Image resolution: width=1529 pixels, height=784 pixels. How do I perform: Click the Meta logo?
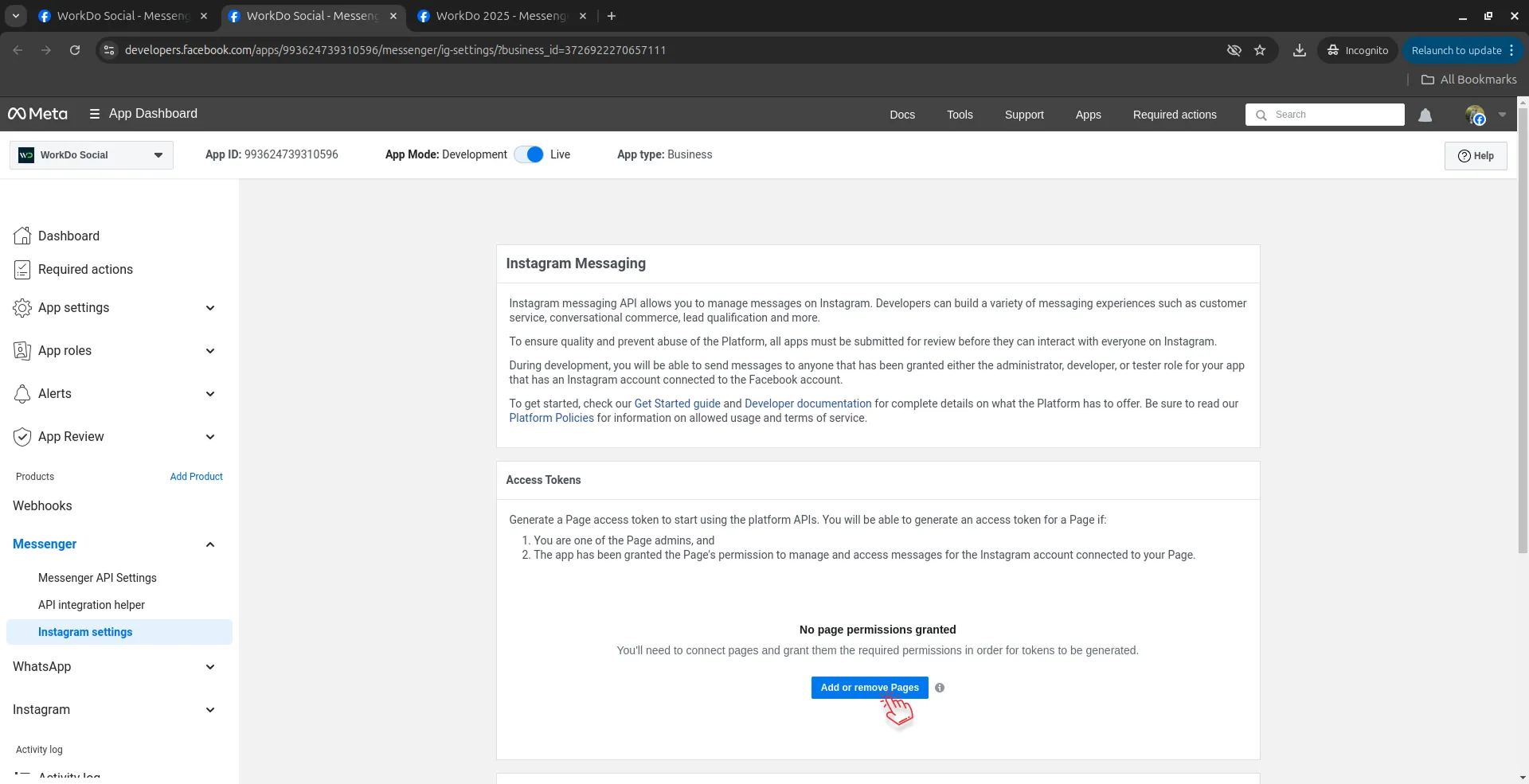point(37,114)
